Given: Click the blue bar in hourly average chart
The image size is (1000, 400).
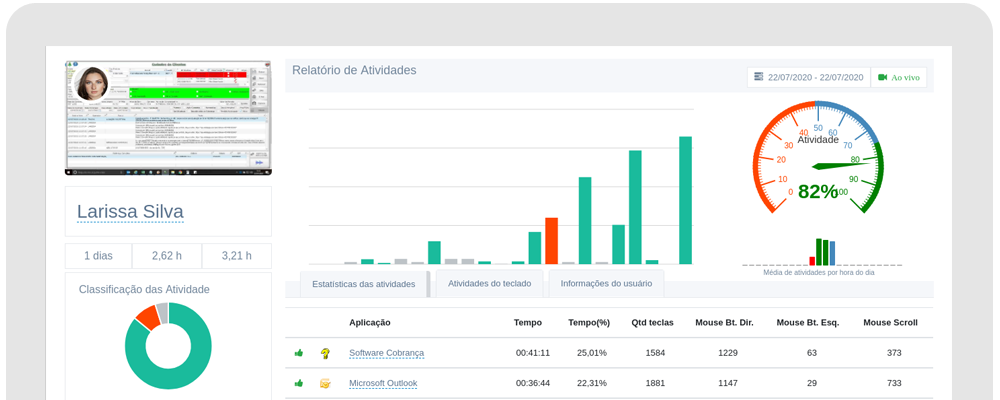Looking at the screenshot, I should pyautogui.click(x=832, y=253).
